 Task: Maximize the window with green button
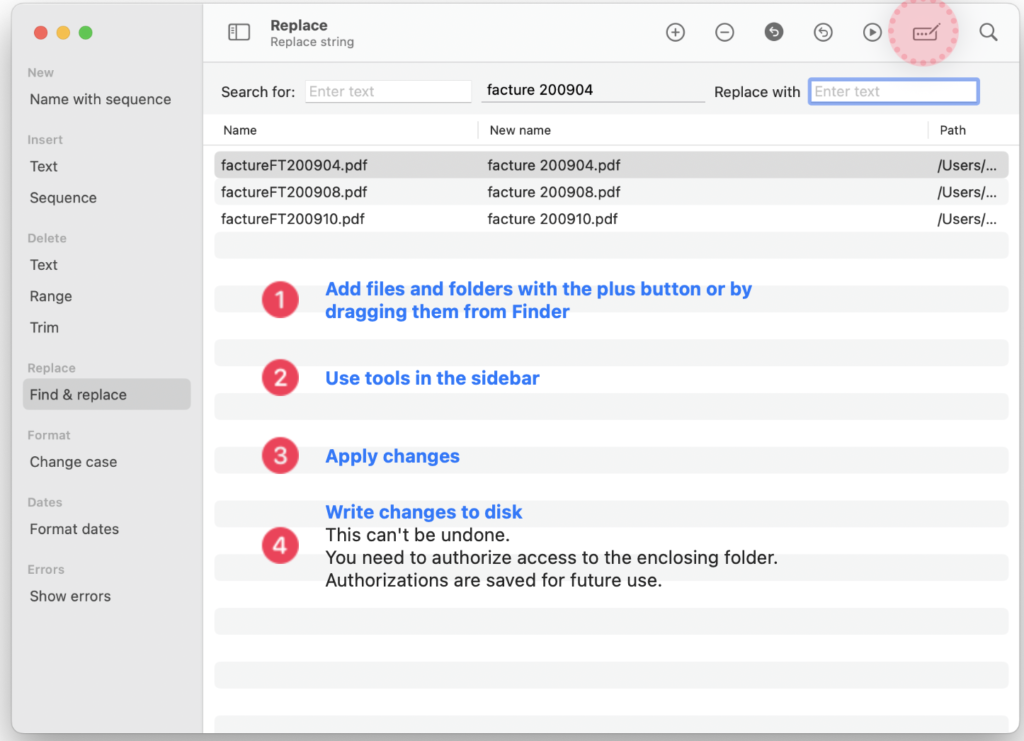tap(86, 33)
